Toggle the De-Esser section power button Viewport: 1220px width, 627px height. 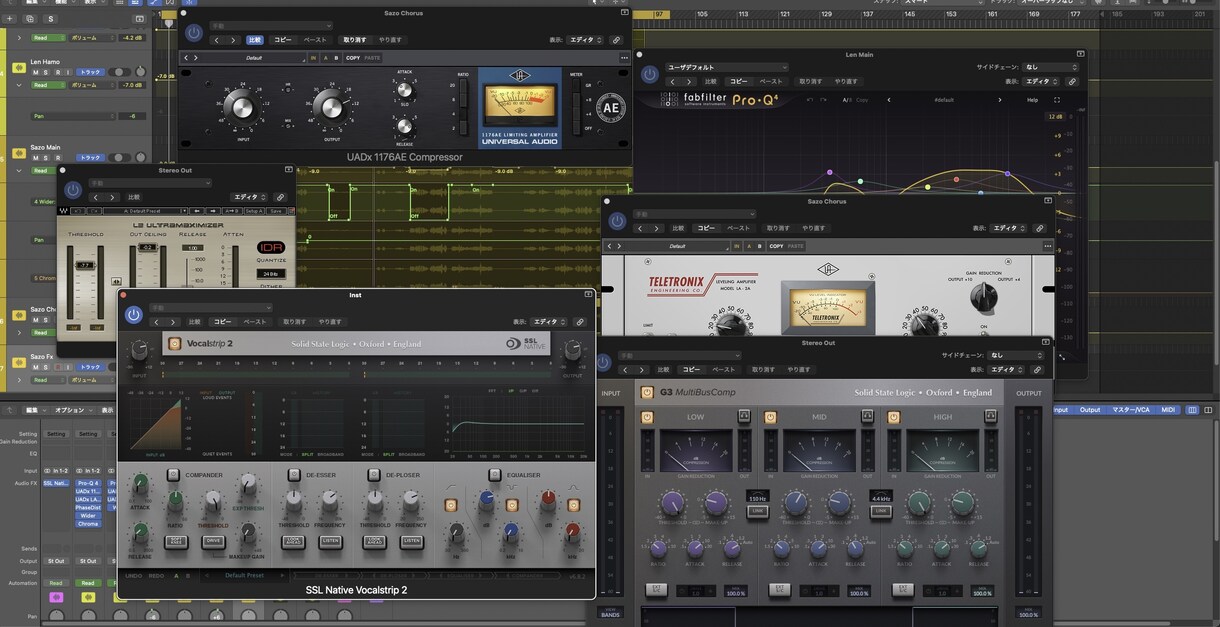(x=294, y=475)
